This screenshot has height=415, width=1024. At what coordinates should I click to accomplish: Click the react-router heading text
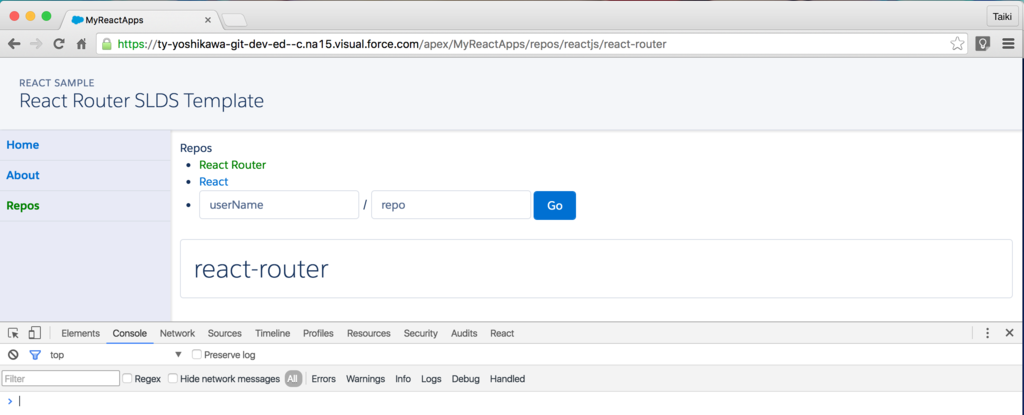[x=261, y=269]
